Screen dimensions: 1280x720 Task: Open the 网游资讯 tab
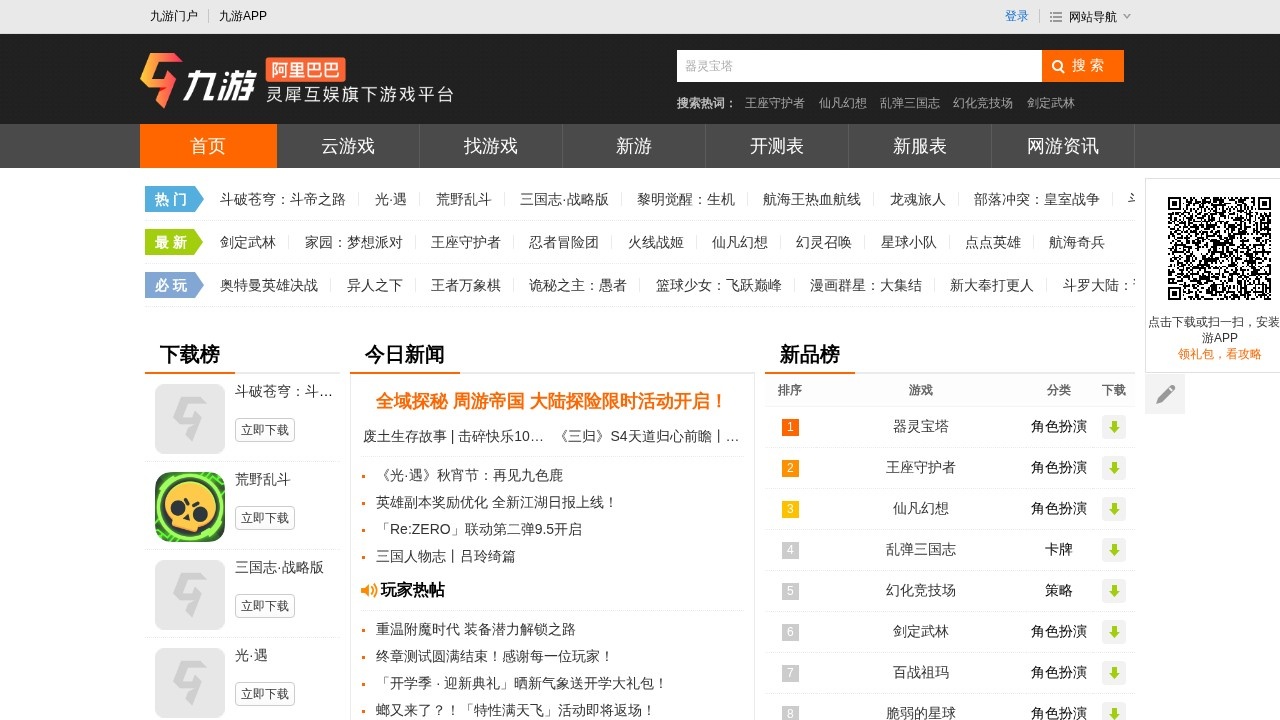[1063, 146]
